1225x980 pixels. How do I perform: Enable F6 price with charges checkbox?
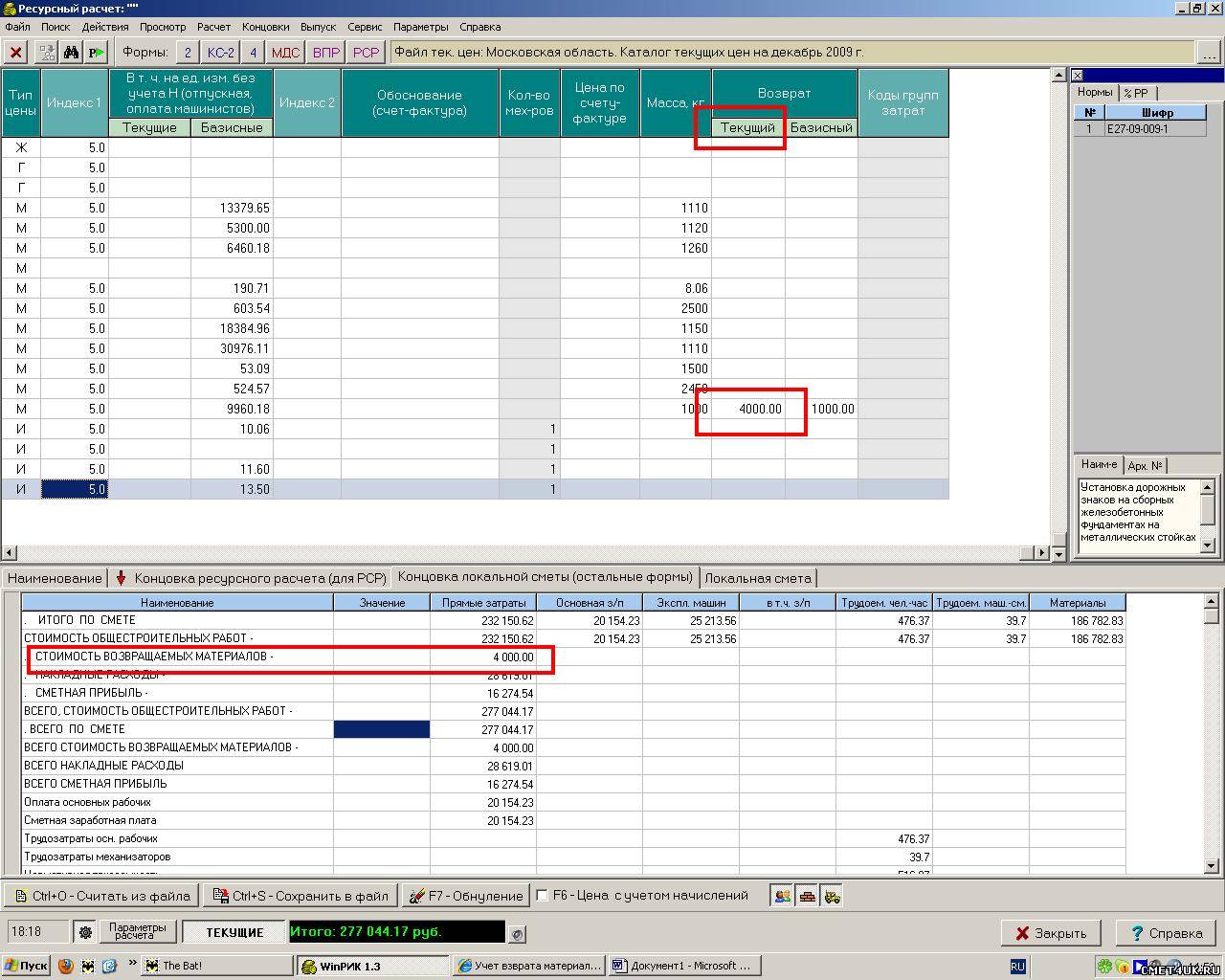(543, 896)
